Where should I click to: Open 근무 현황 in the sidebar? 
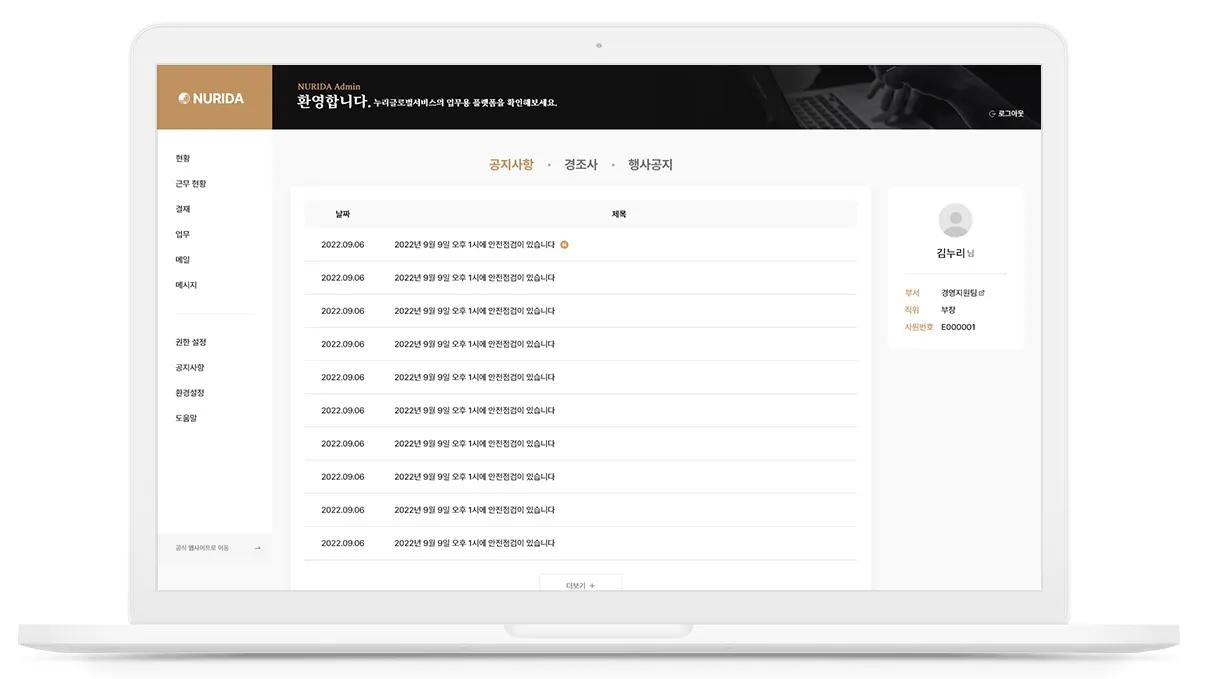coord(191,184)
